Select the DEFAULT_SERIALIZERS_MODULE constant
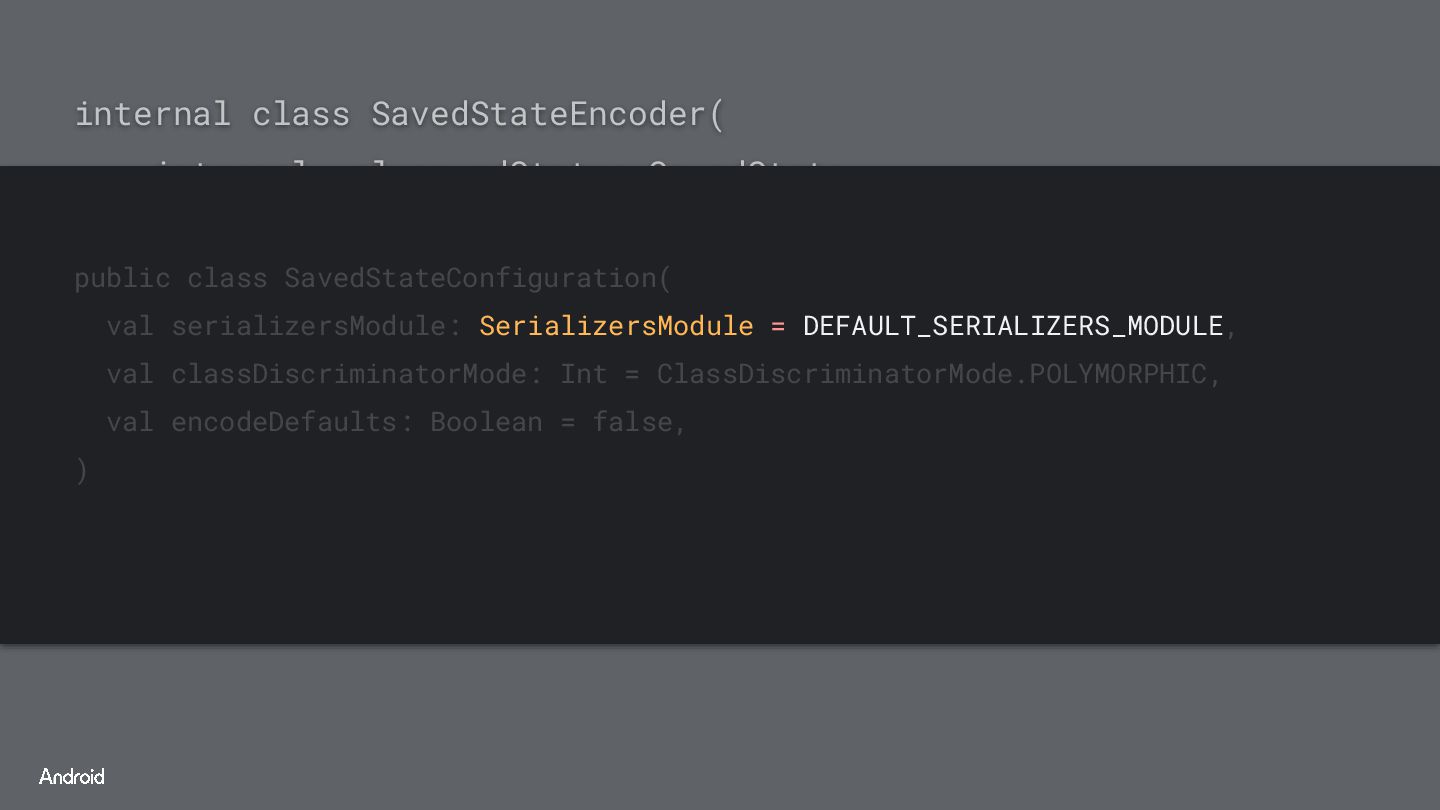 coord(1013,326)
